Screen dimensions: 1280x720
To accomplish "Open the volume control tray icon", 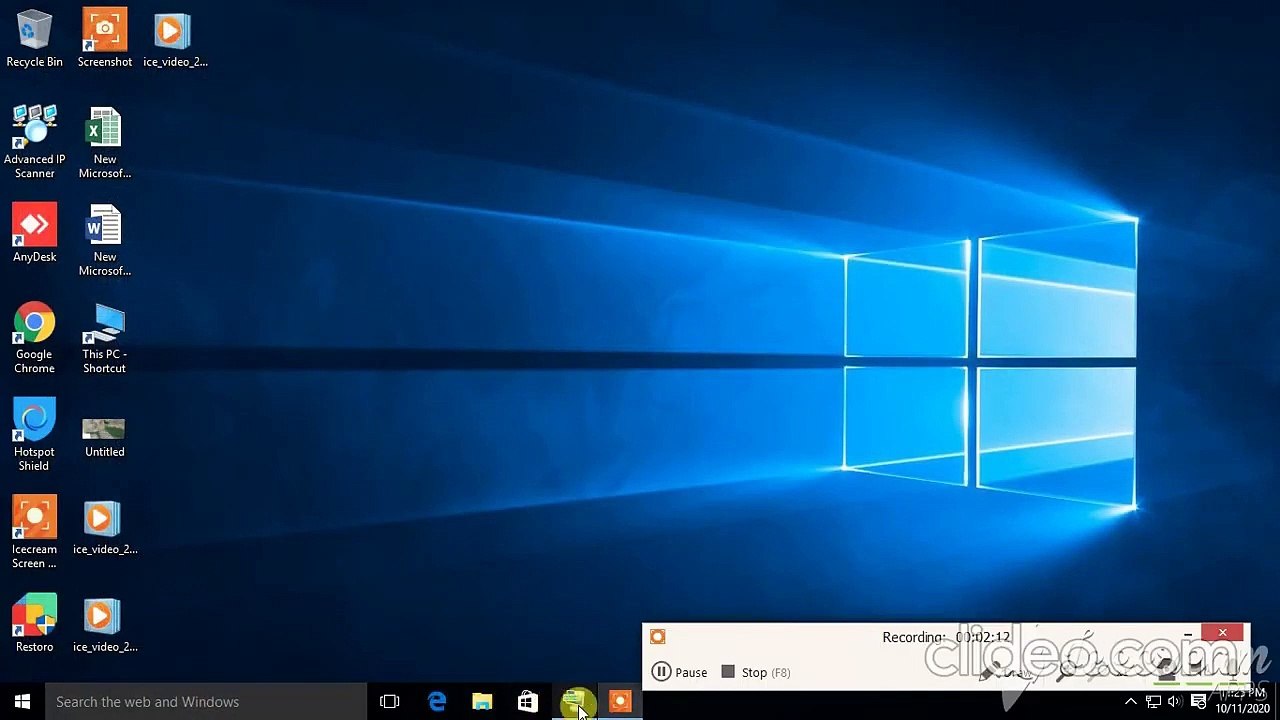I will 1174,701.
